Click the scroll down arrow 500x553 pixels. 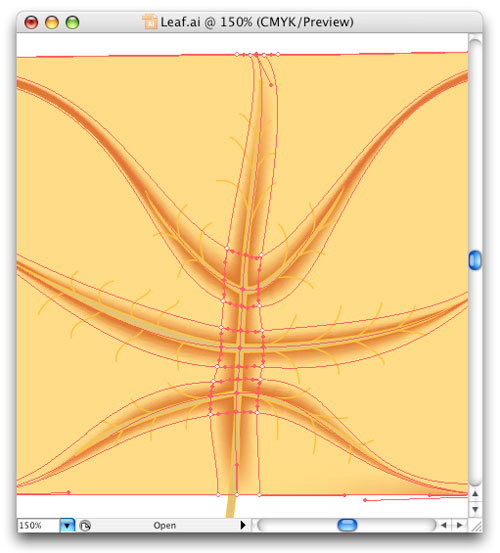pos(475,509)
